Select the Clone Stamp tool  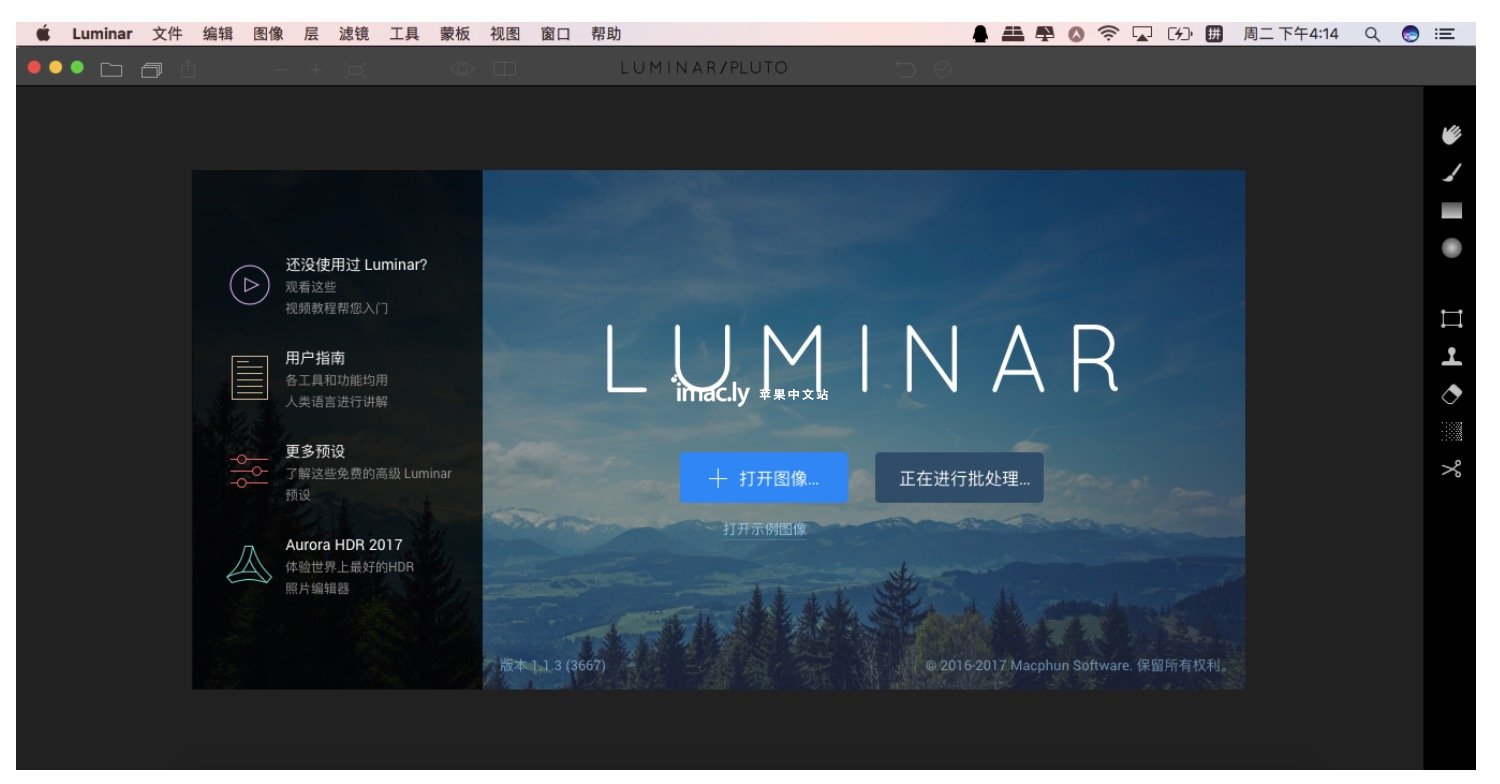pos(1451,356)
